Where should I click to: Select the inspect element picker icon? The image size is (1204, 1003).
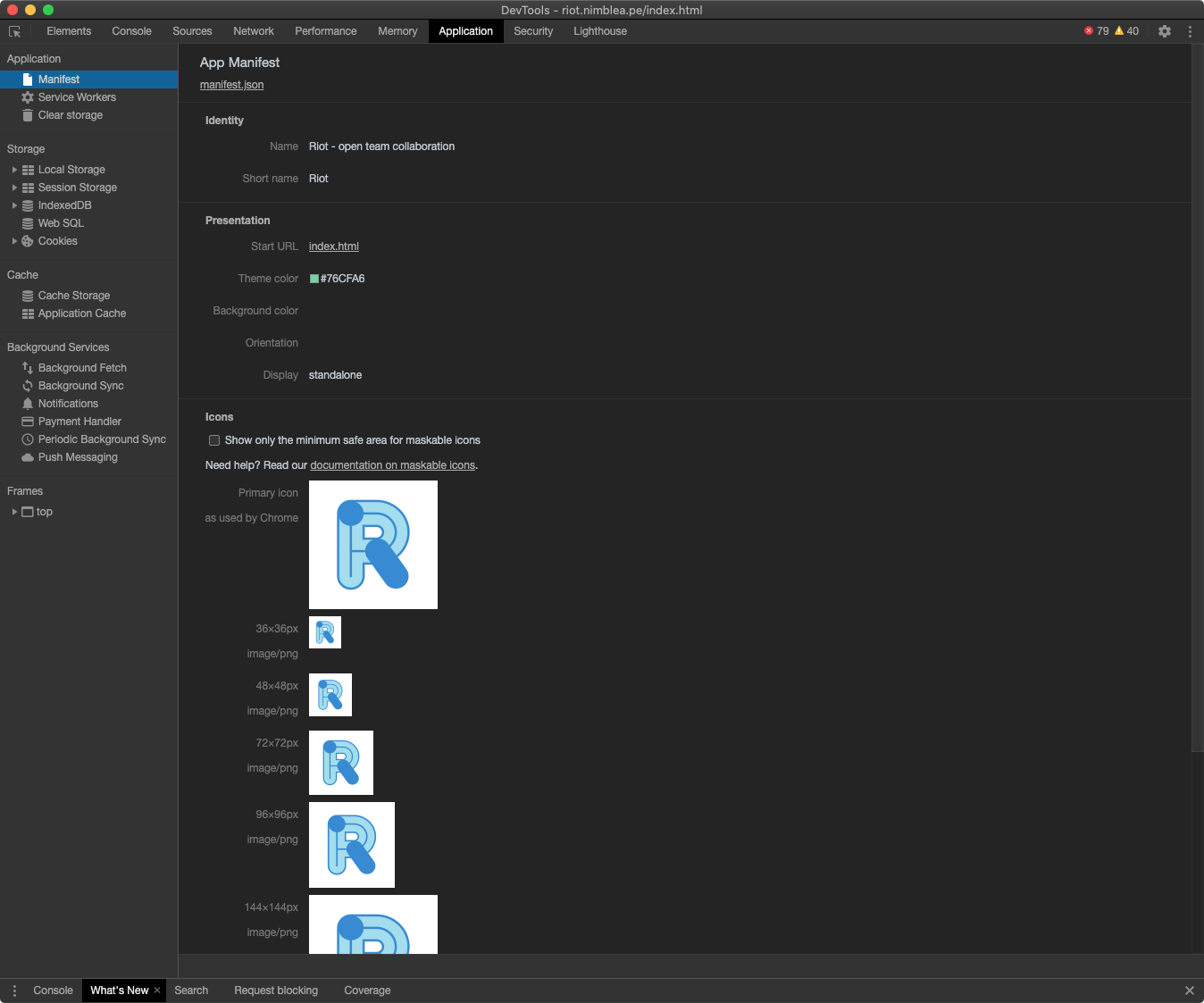coord(15,31)
